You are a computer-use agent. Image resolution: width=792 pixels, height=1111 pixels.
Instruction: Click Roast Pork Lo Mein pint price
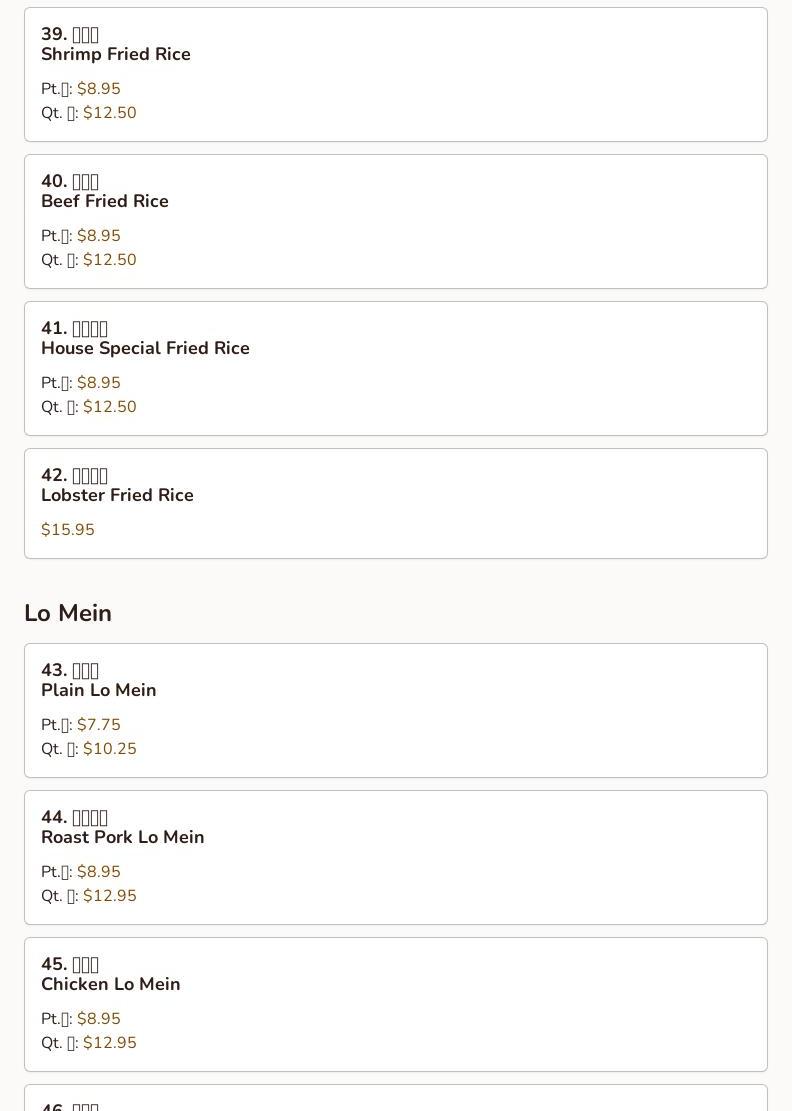(99, 872)
